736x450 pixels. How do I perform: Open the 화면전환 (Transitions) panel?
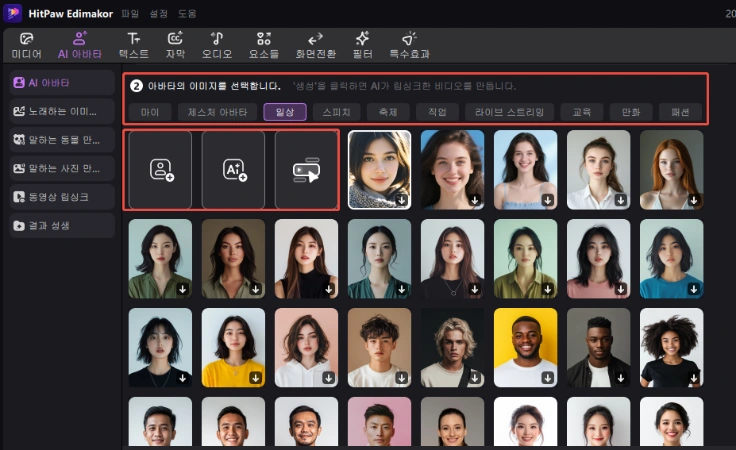[x=316, y=45]
